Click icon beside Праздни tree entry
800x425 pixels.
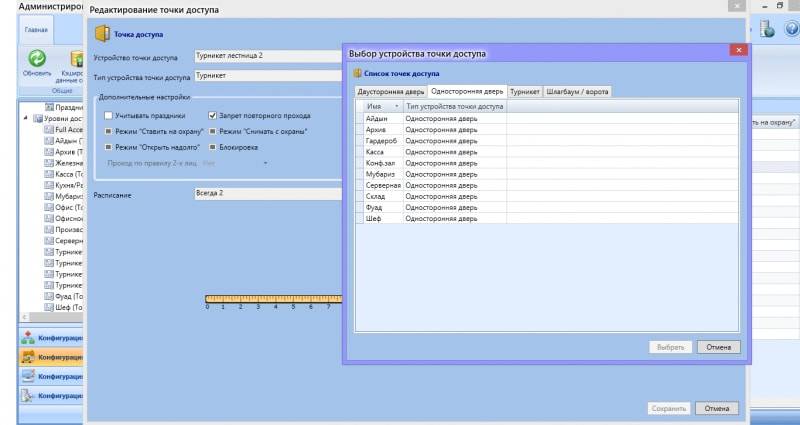49,107
